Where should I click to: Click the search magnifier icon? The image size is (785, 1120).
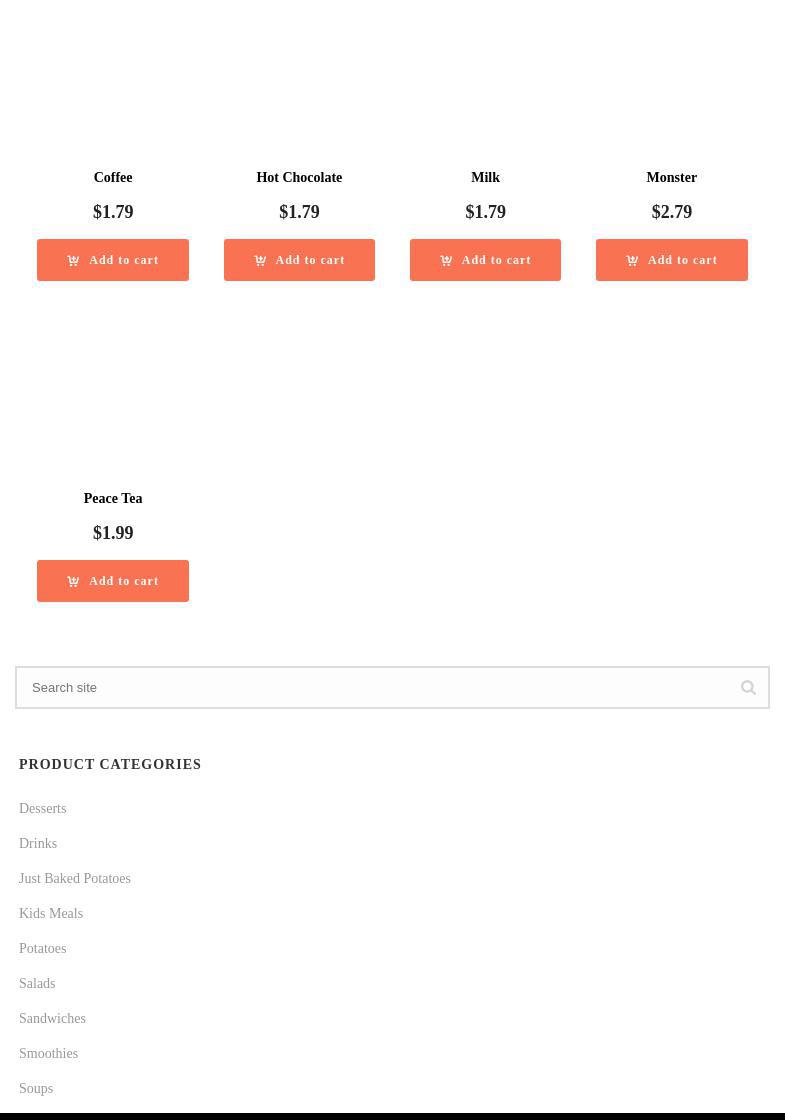point(748,688)
